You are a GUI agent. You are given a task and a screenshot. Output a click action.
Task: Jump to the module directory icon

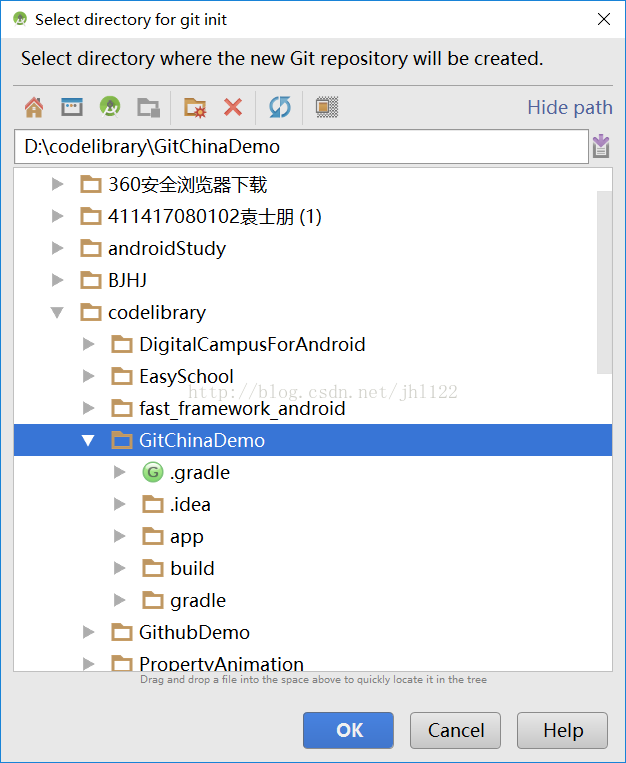(x=148, y=107)
